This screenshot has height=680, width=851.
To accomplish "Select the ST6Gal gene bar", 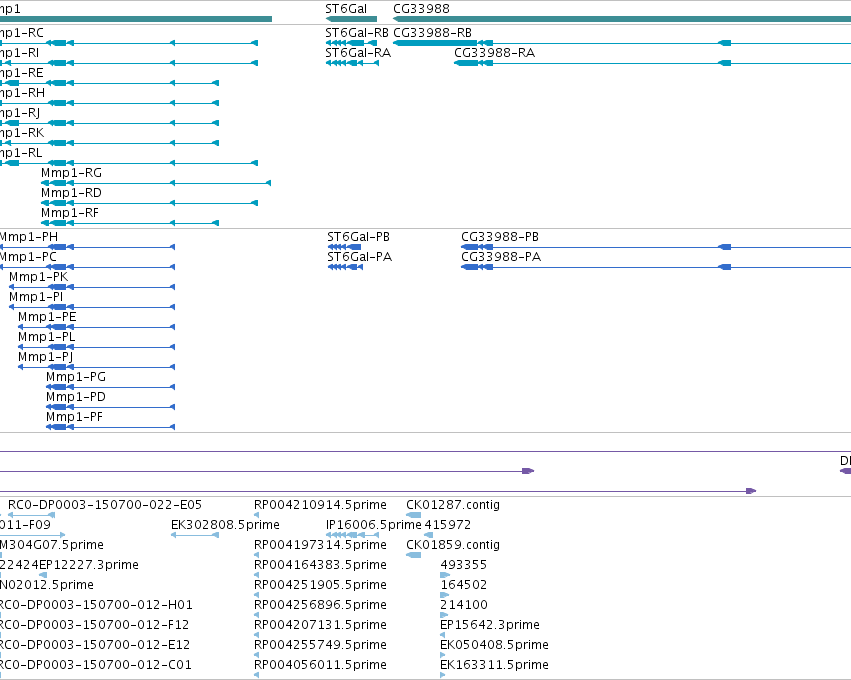I will [x=351, y=19].
